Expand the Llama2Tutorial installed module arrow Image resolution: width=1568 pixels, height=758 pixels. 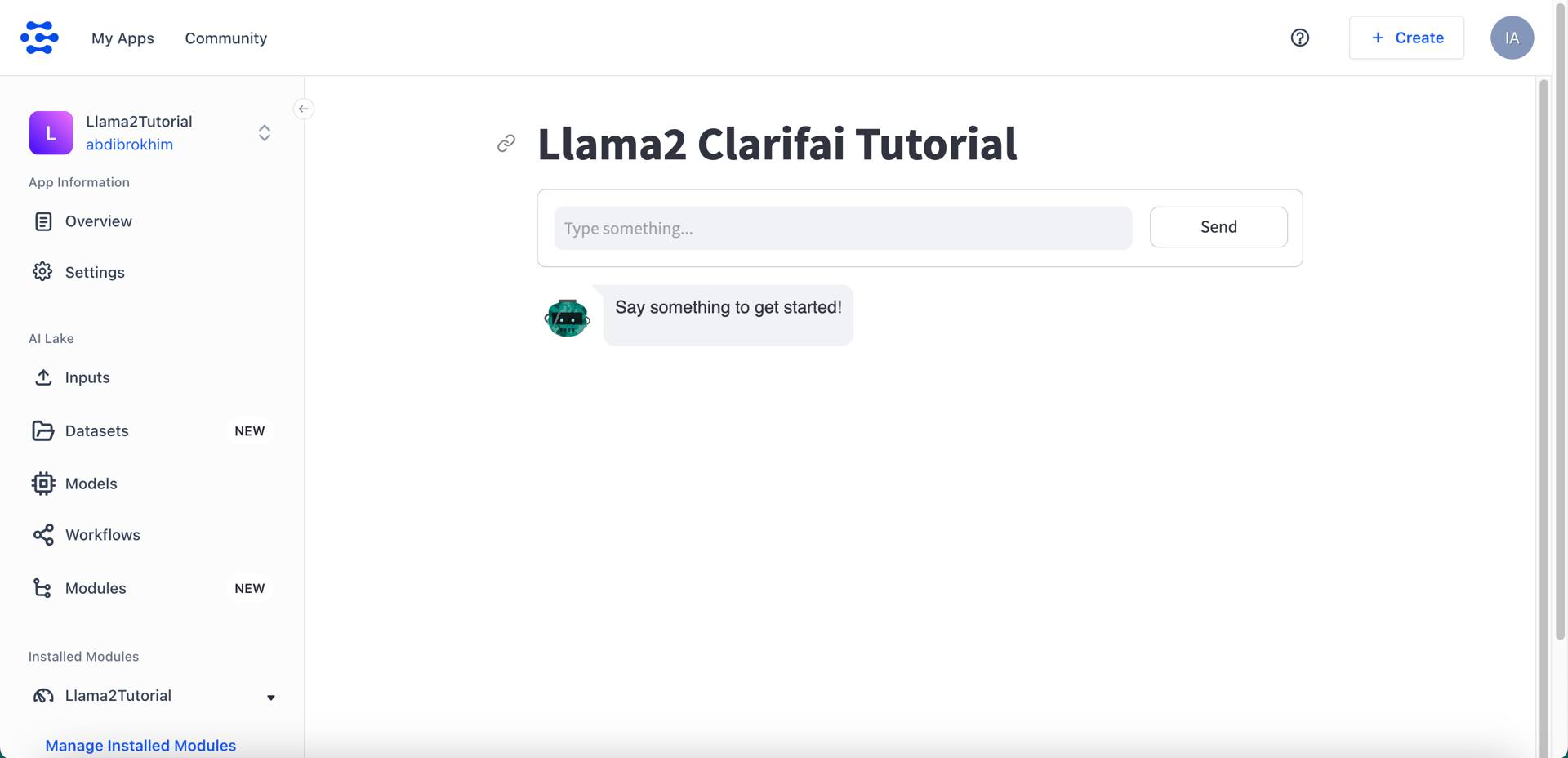(x=271, y=698)
